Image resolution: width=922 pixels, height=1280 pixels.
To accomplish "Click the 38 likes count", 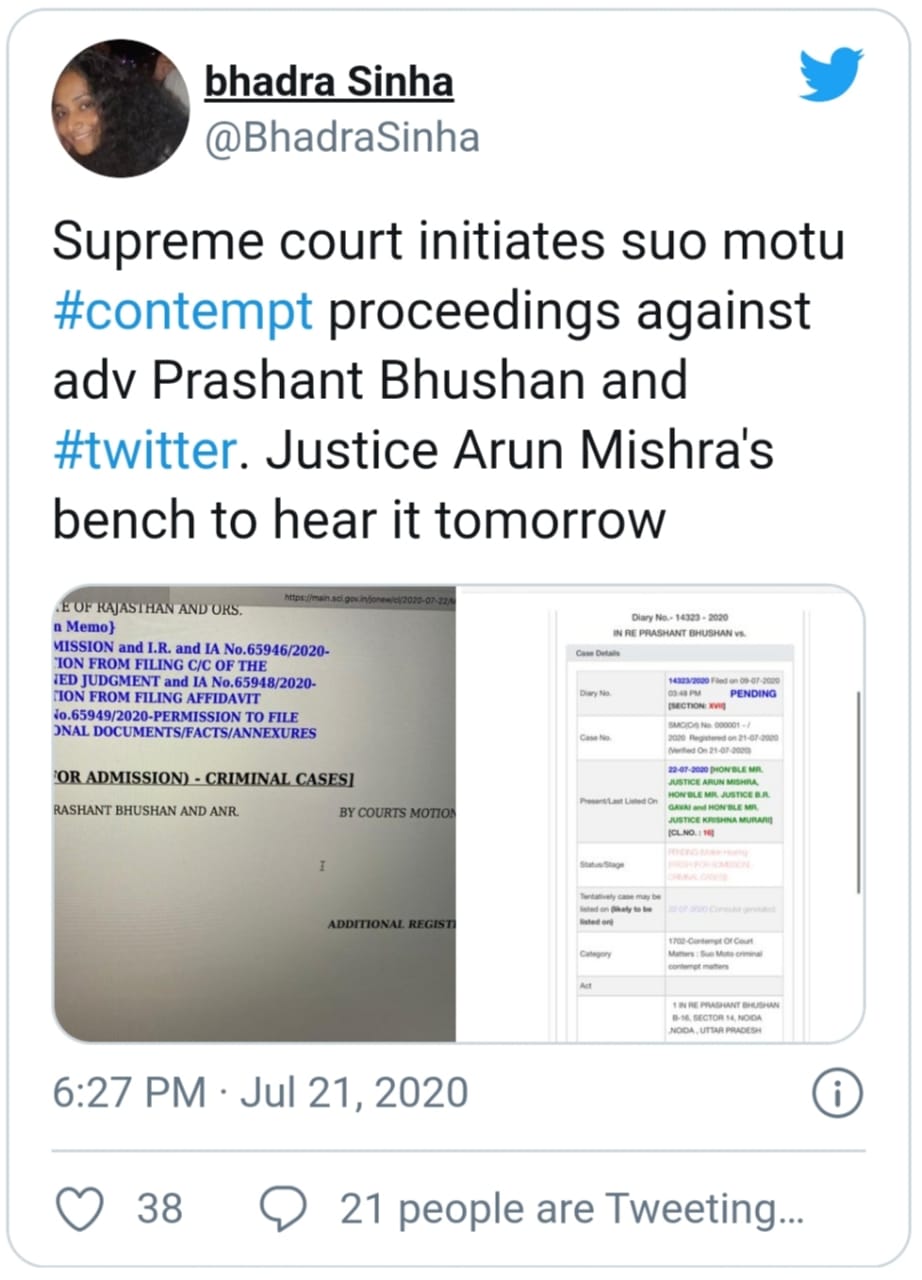I will (160, 1209).
